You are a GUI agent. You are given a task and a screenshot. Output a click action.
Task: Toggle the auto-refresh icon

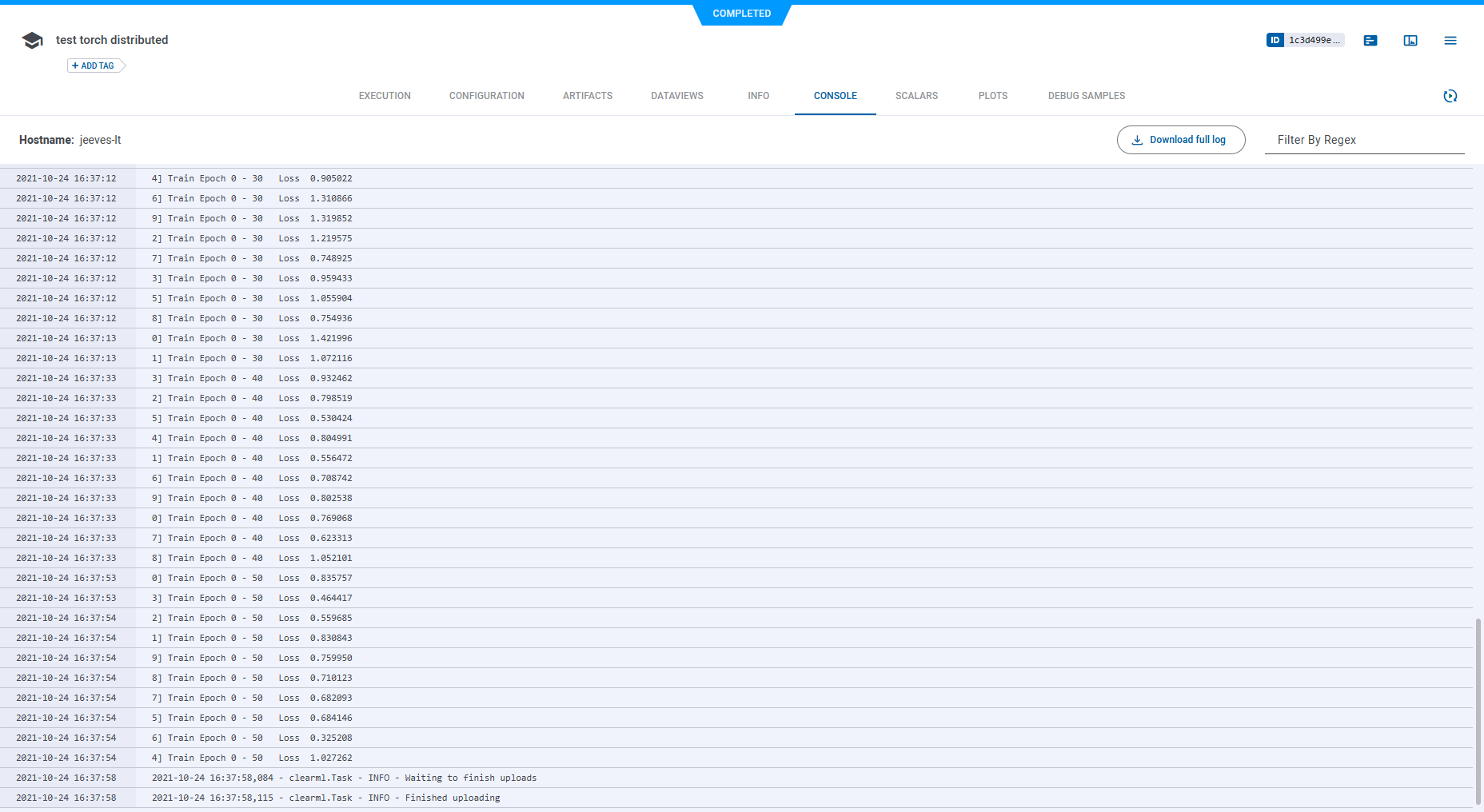(1450, 96)
